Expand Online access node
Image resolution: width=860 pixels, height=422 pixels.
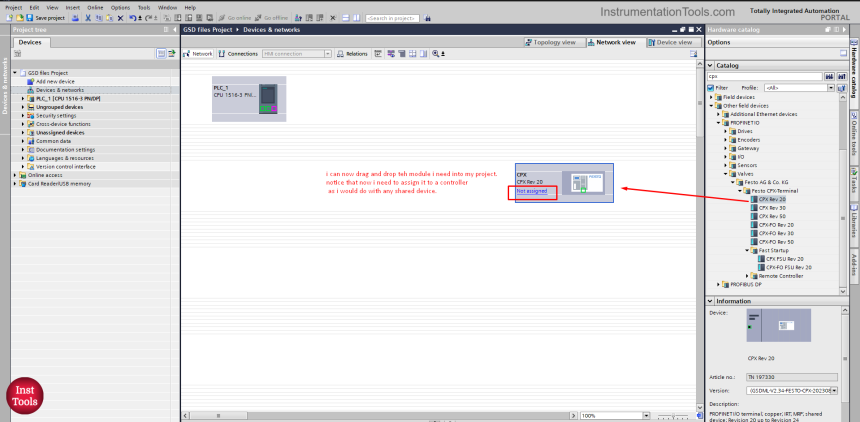[15, 175]
